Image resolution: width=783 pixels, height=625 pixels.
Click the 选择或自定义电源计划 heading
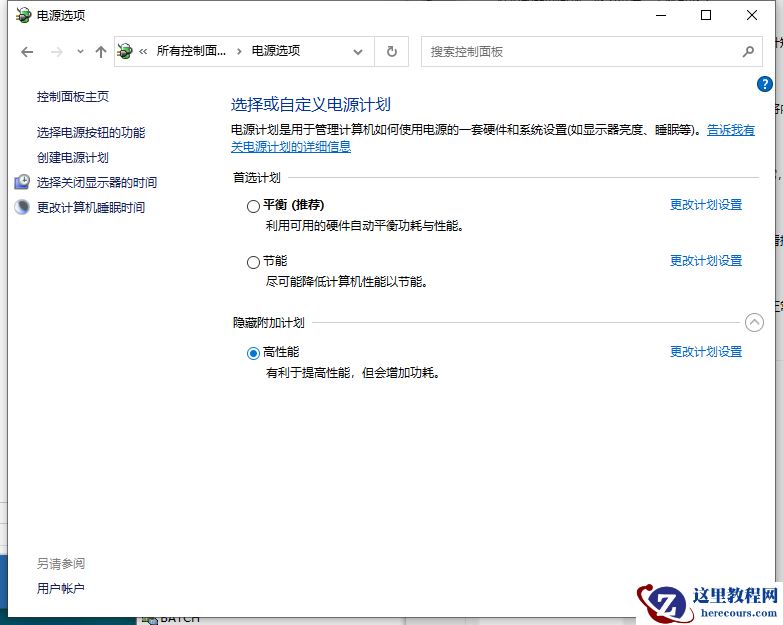[311, 105]
